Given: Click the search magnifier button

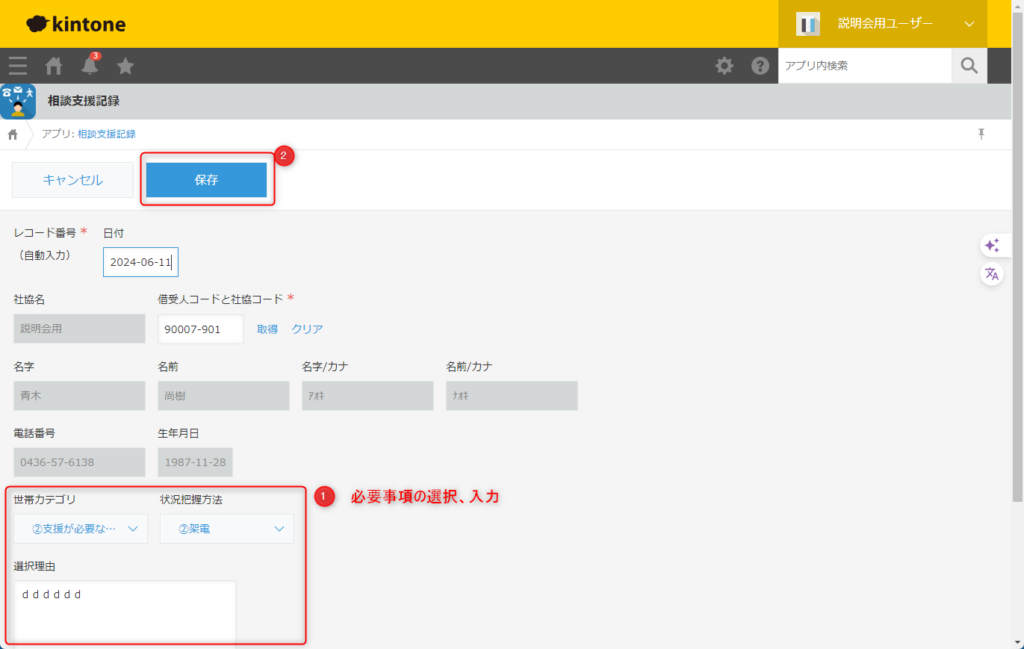Looking at the screenshot, I should coord(968,66).
